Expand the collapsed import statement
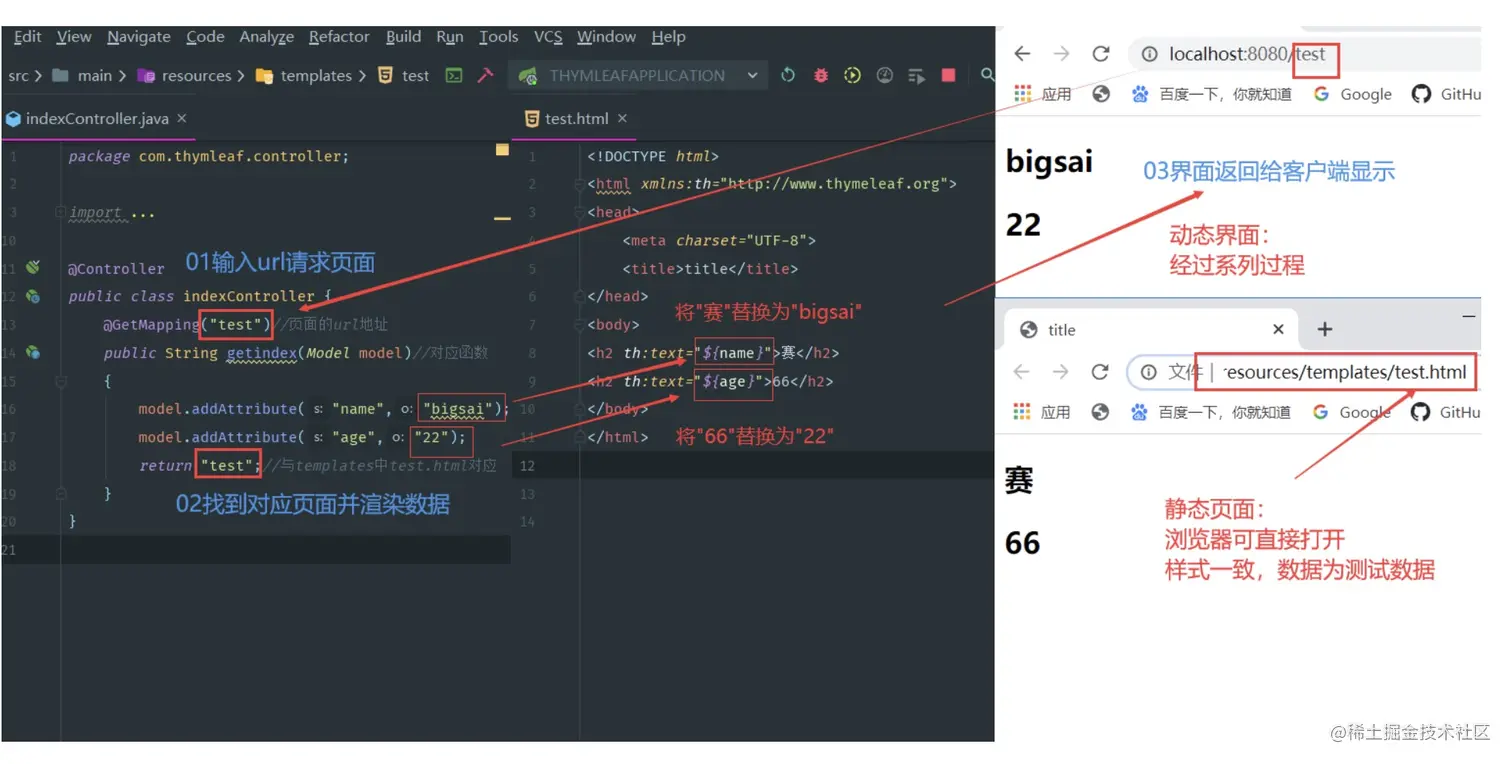 (61, 213)
